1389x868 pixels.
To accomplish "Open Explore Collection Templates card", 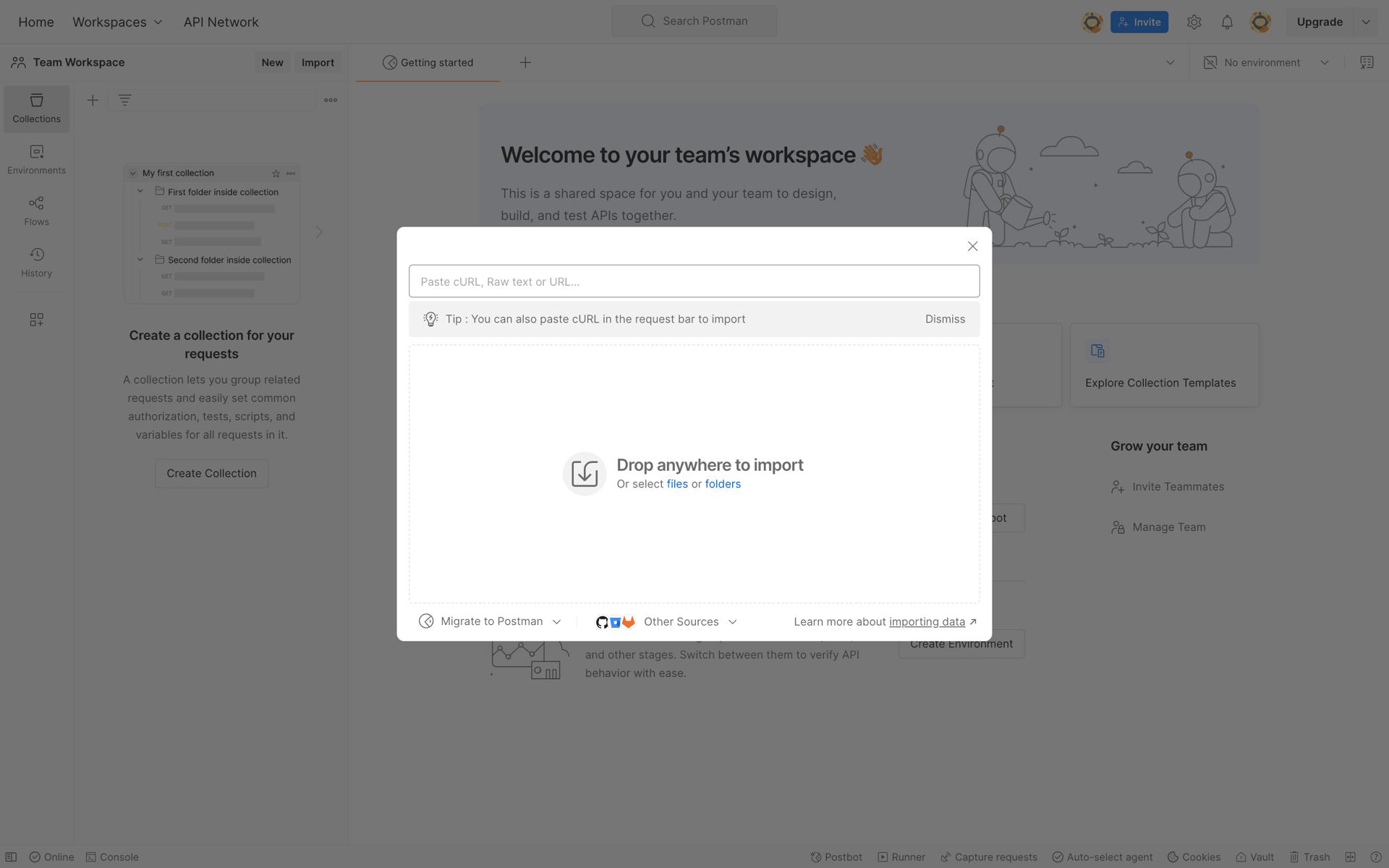I will 1164,365.
